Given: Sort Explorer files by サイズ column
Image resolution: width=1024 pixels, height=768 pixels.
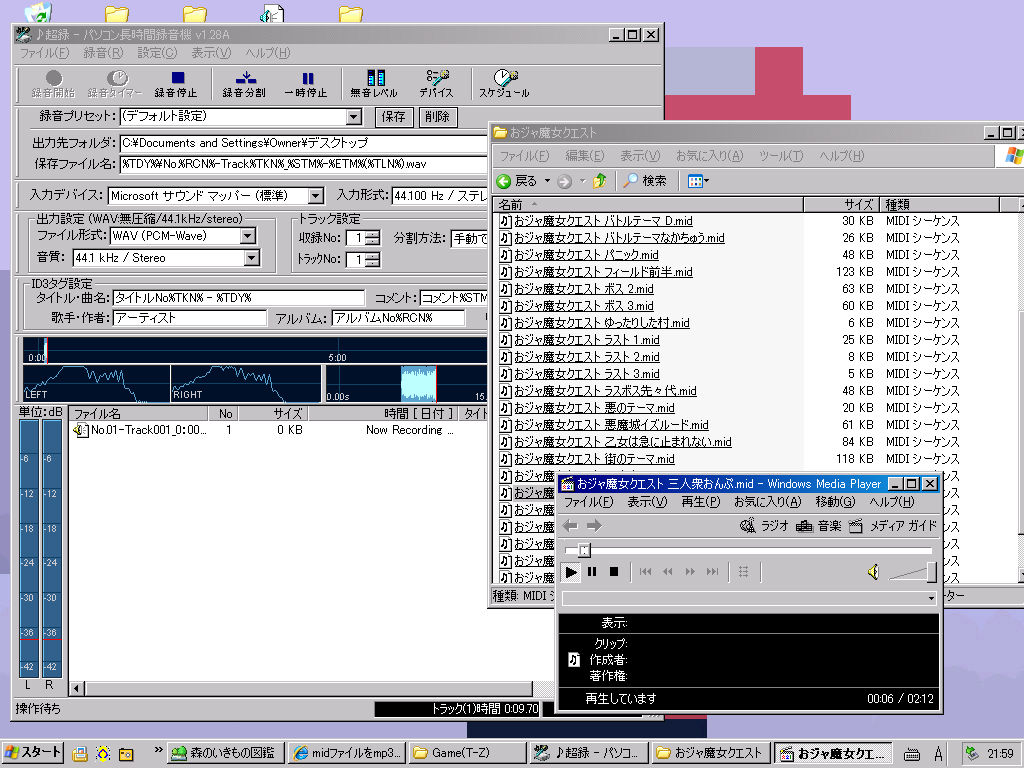Looking at the screenshot, I should tap(841, 204).
